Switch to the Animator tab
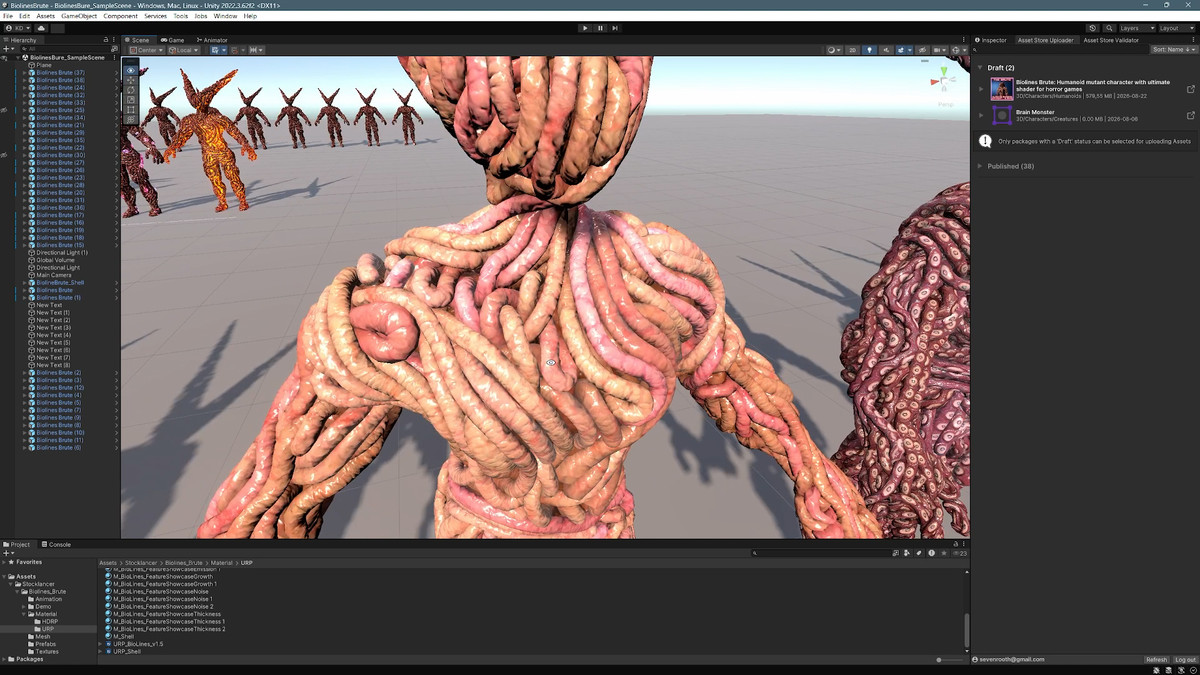 point(212,40)
